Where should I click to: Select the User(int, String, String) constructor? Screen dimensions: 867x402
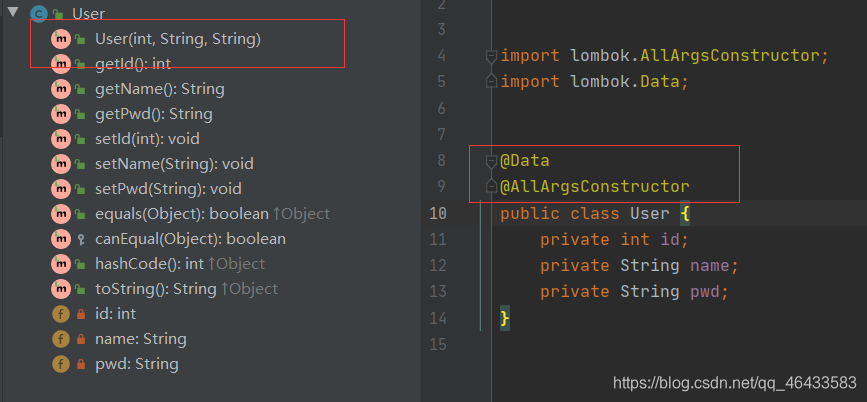(x=177, y=39)
